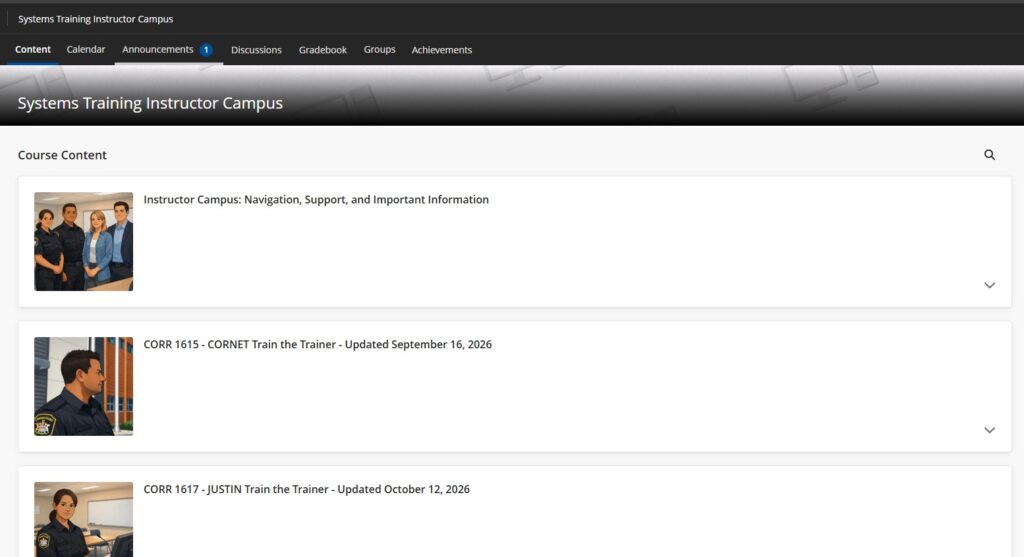The width and height of the screenshot is (1024, 557).
Task: Open the Achievements tab
Action: 441,50
